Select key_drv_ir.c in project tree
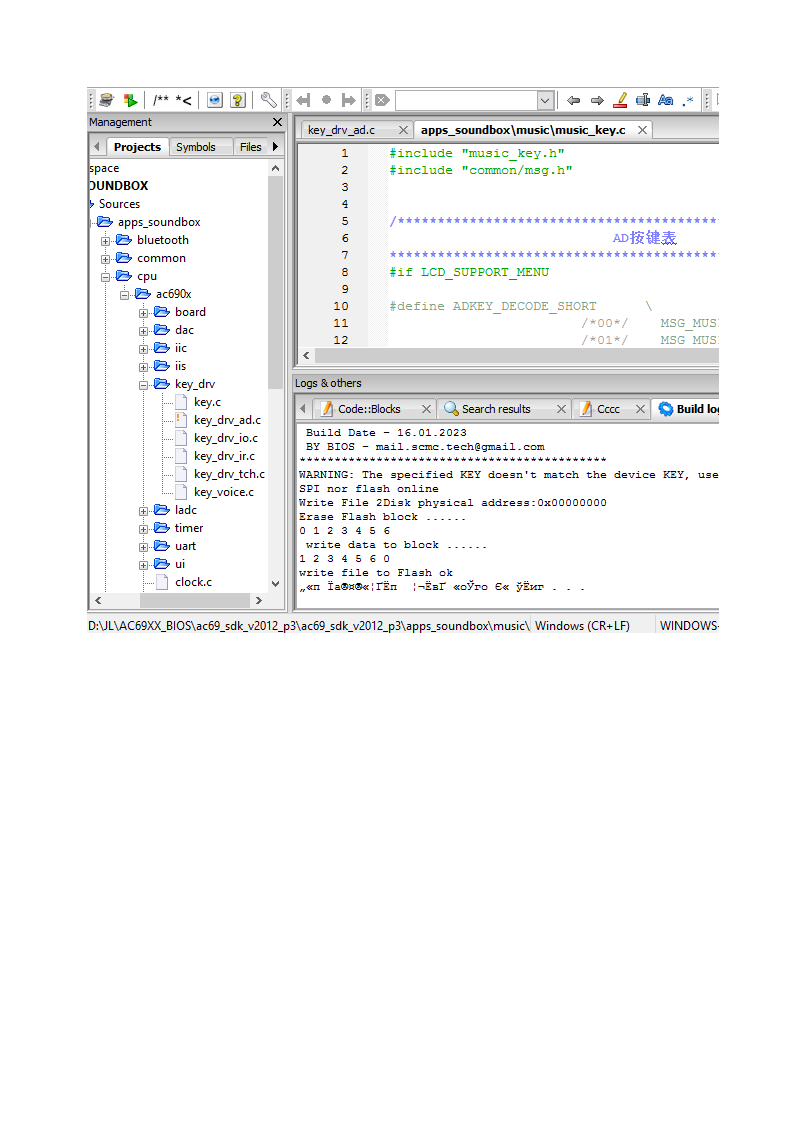The image size is (793, 1122). pos(224,456)
